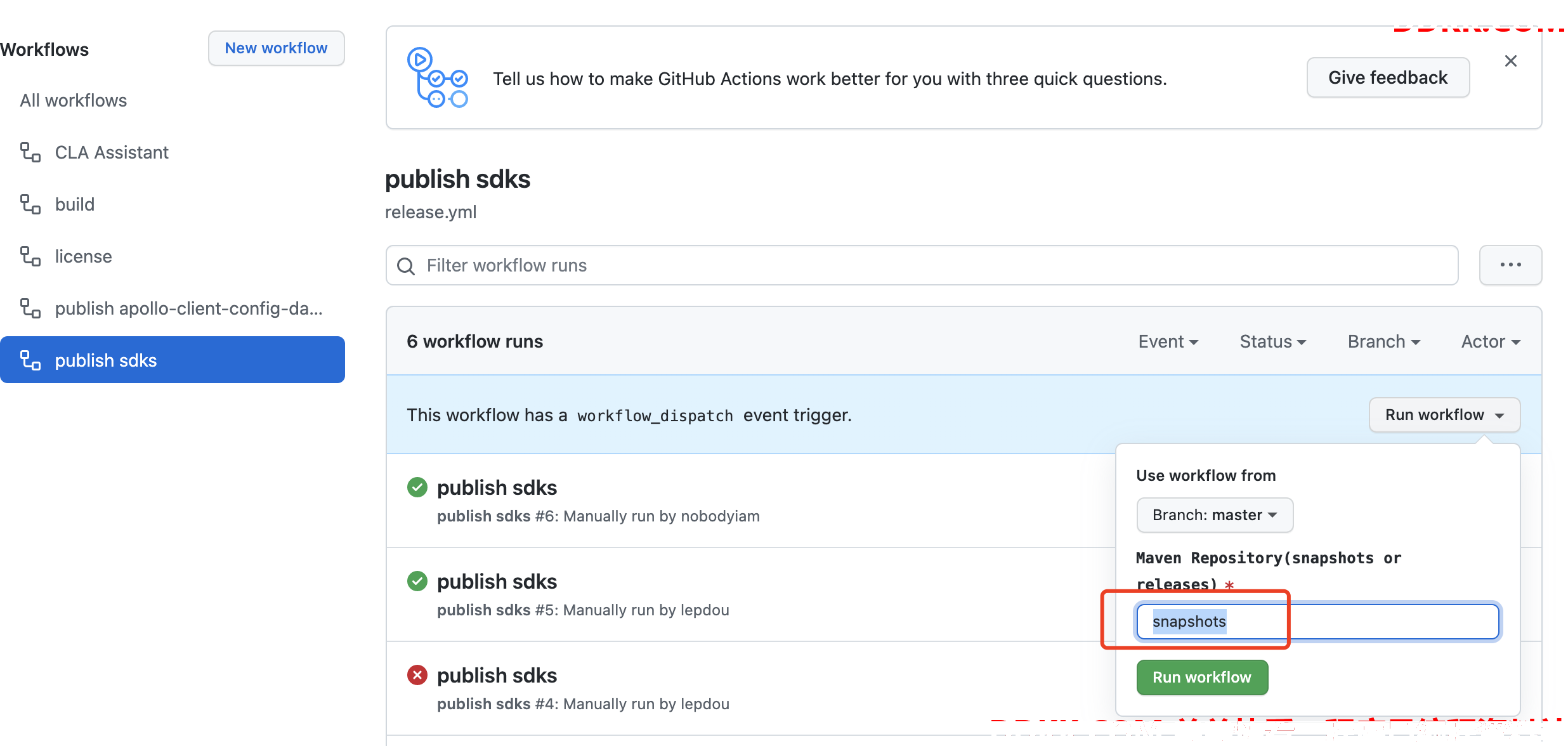This screenshot has height=746, width=1568.
Task: Click the green Run workflow button
Action: click(x=1202, y=677)
